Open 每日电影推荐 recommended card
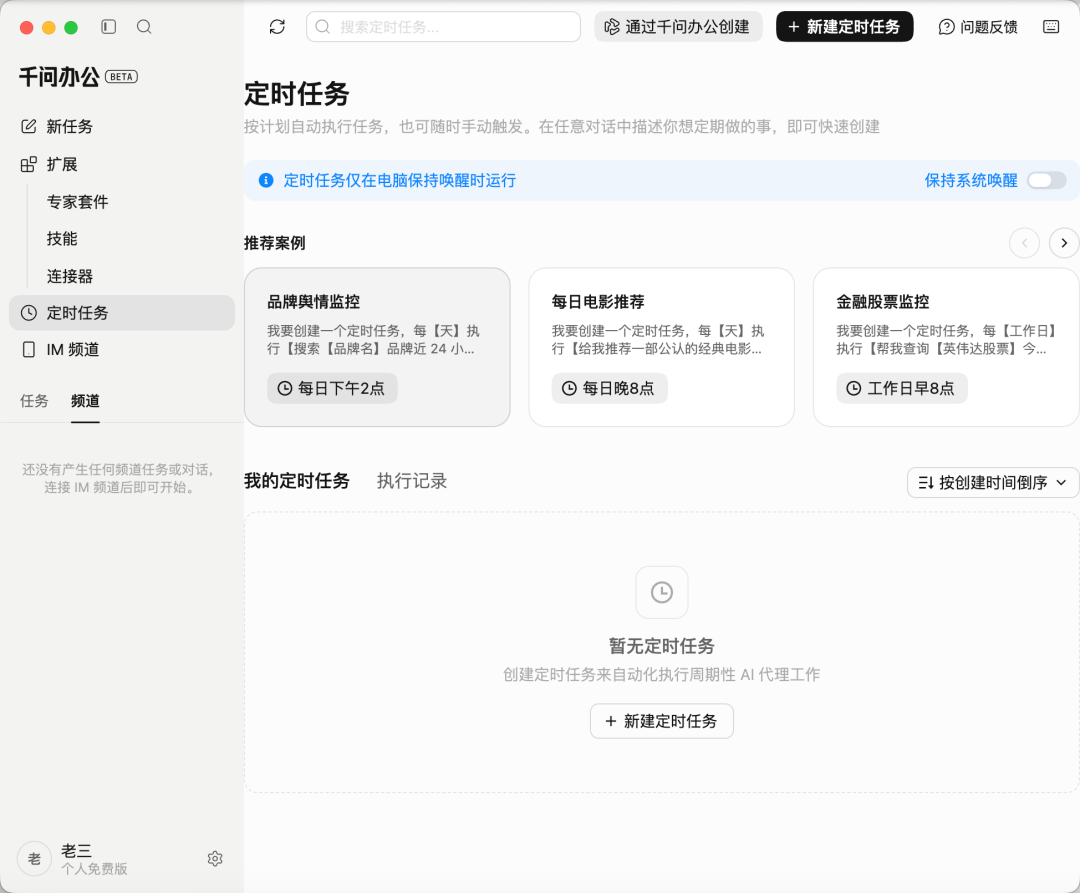The height and width of the screenshot is (893, 1080). [661, 347]
